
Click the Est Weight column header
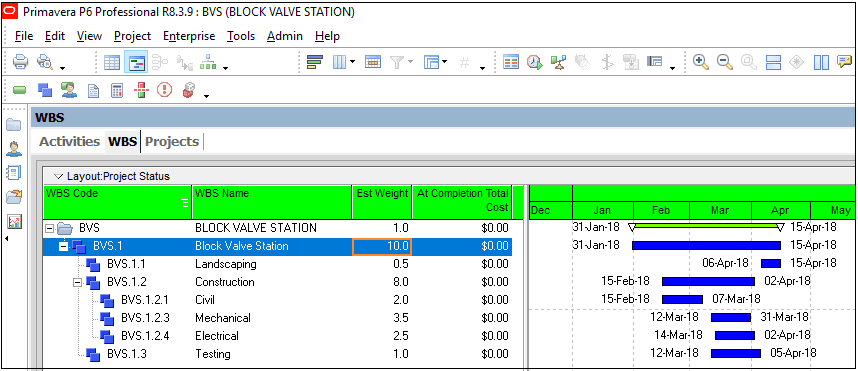(382, 202)
